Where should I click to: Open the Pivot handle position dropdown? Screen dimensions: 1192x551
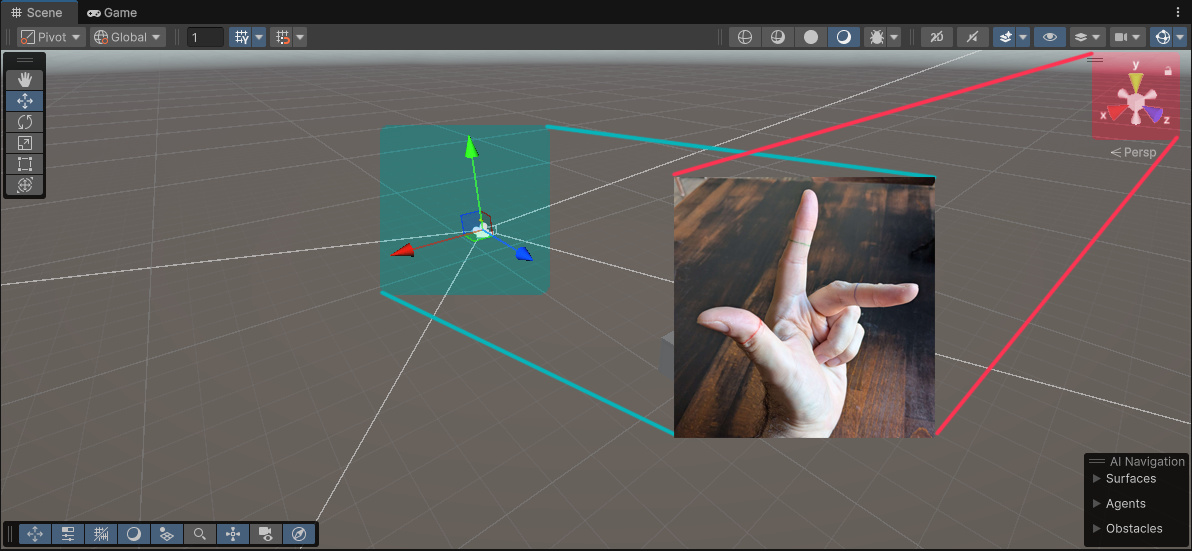52,37
